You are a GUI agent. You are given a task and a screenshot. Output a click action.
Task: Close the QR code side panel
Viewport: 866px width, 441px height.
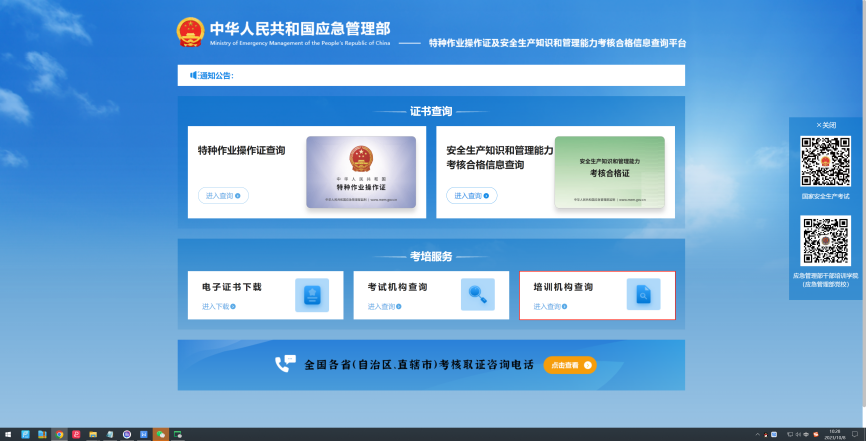click(825, 125)
